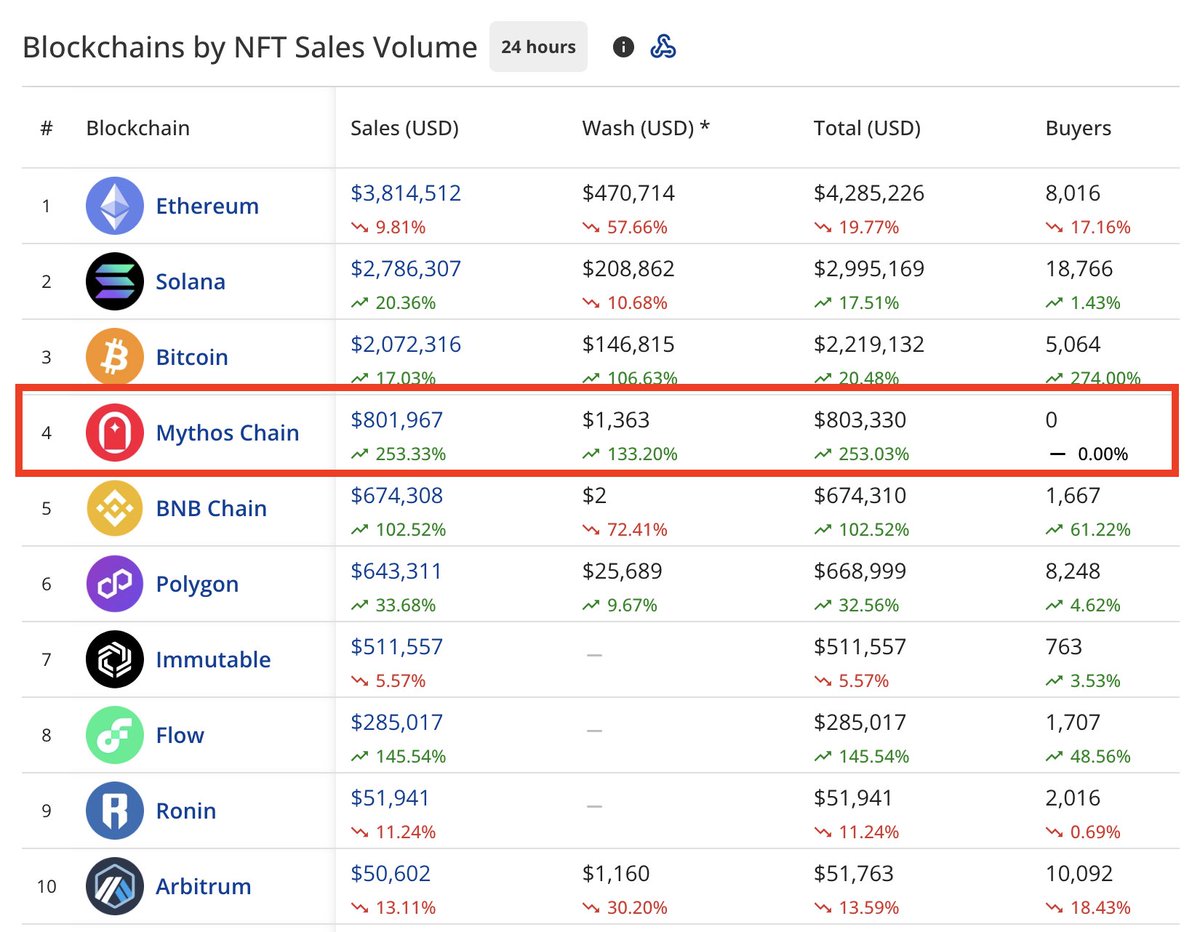Select Immutable buyers count 763
This screenshot has height=932, width=1200.
[1064, 647]
